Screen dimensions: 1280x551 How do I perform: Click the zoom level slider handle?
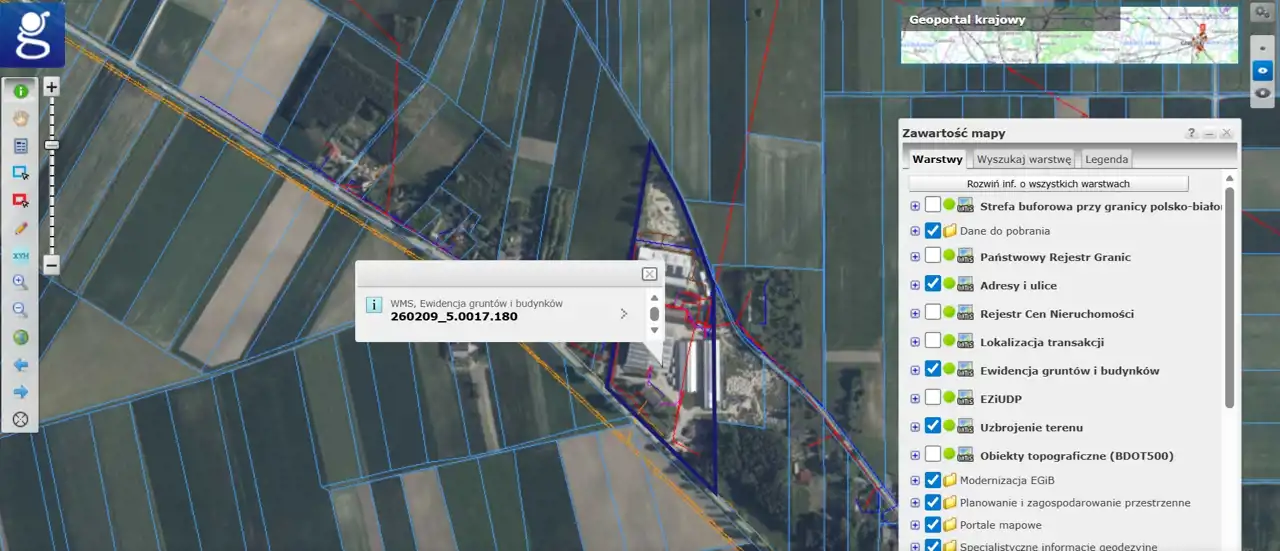click(x=52, y=145)
